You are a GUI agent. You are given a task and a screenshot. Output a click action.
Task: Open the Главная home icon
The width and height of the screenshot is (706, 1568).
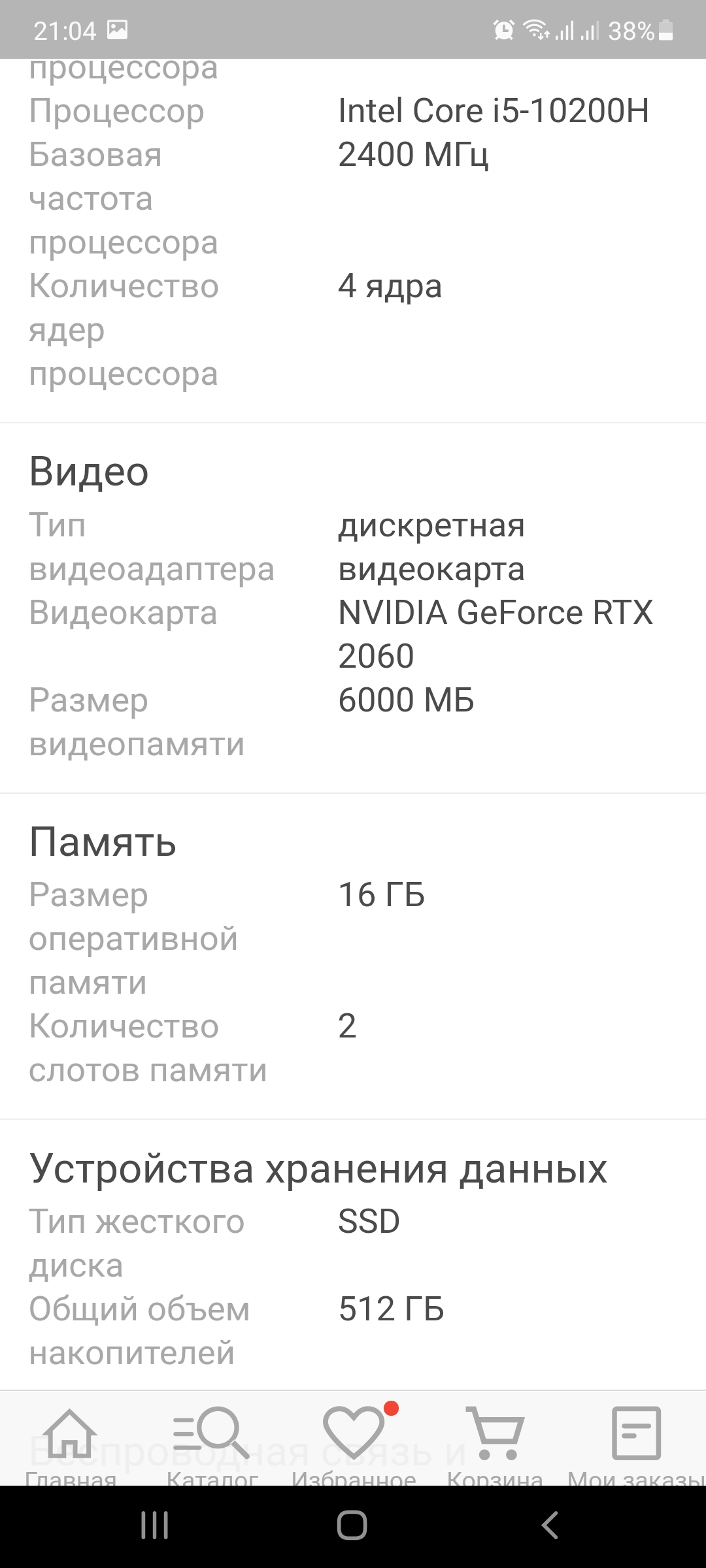(70, 1435)
